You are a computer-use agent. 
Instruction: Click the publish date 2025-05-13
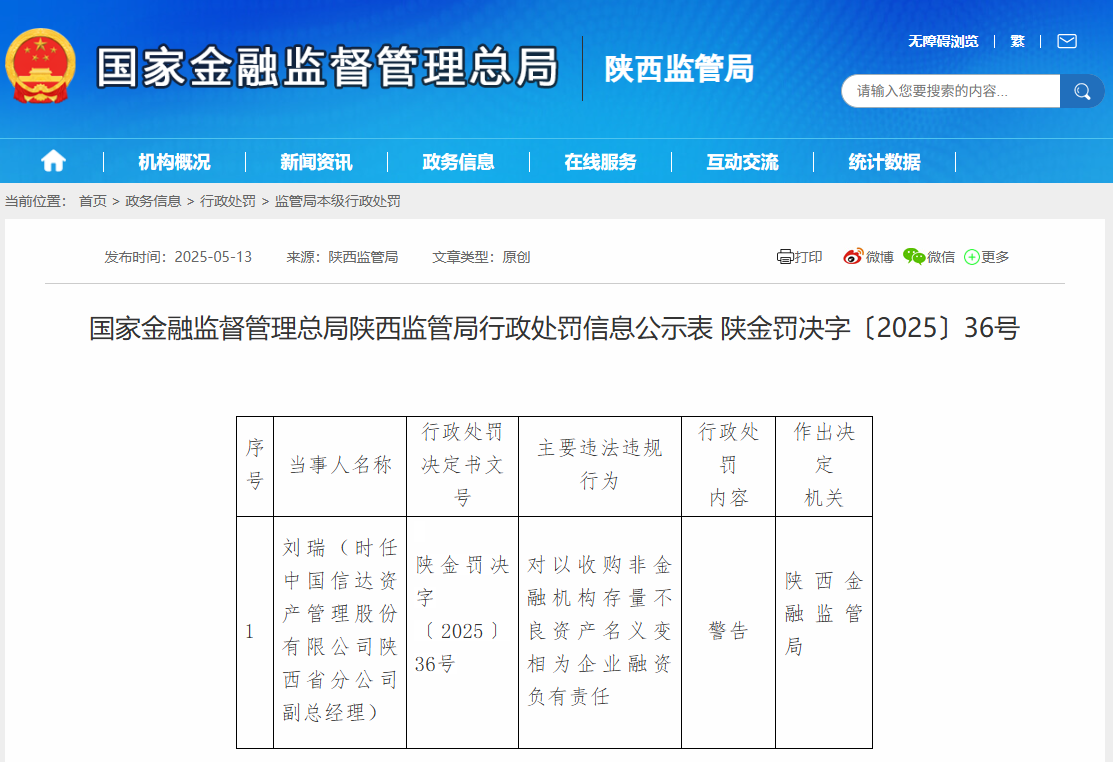pyautogui.click(x=213, y=257)
